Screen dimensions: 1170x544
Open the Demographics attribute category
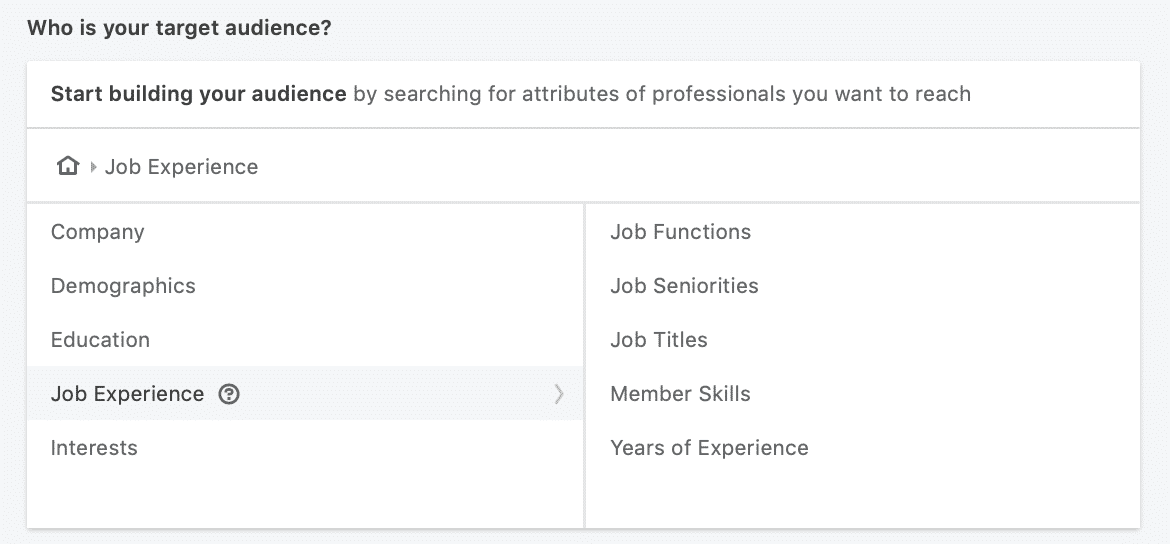tap(305, 286)
